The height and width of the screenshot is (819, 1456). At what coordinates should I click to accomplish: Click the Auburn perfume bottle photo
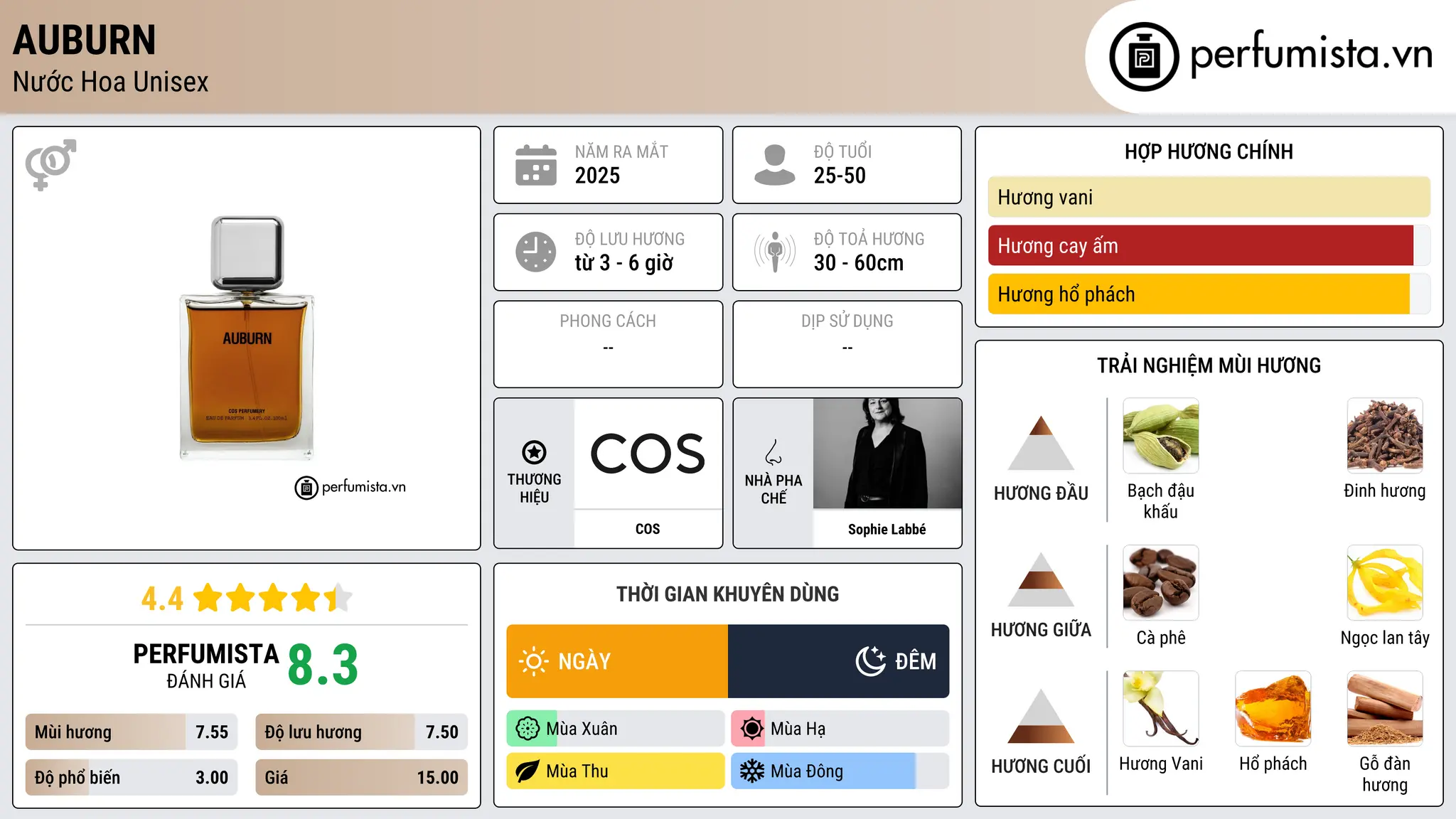(247, 338)
